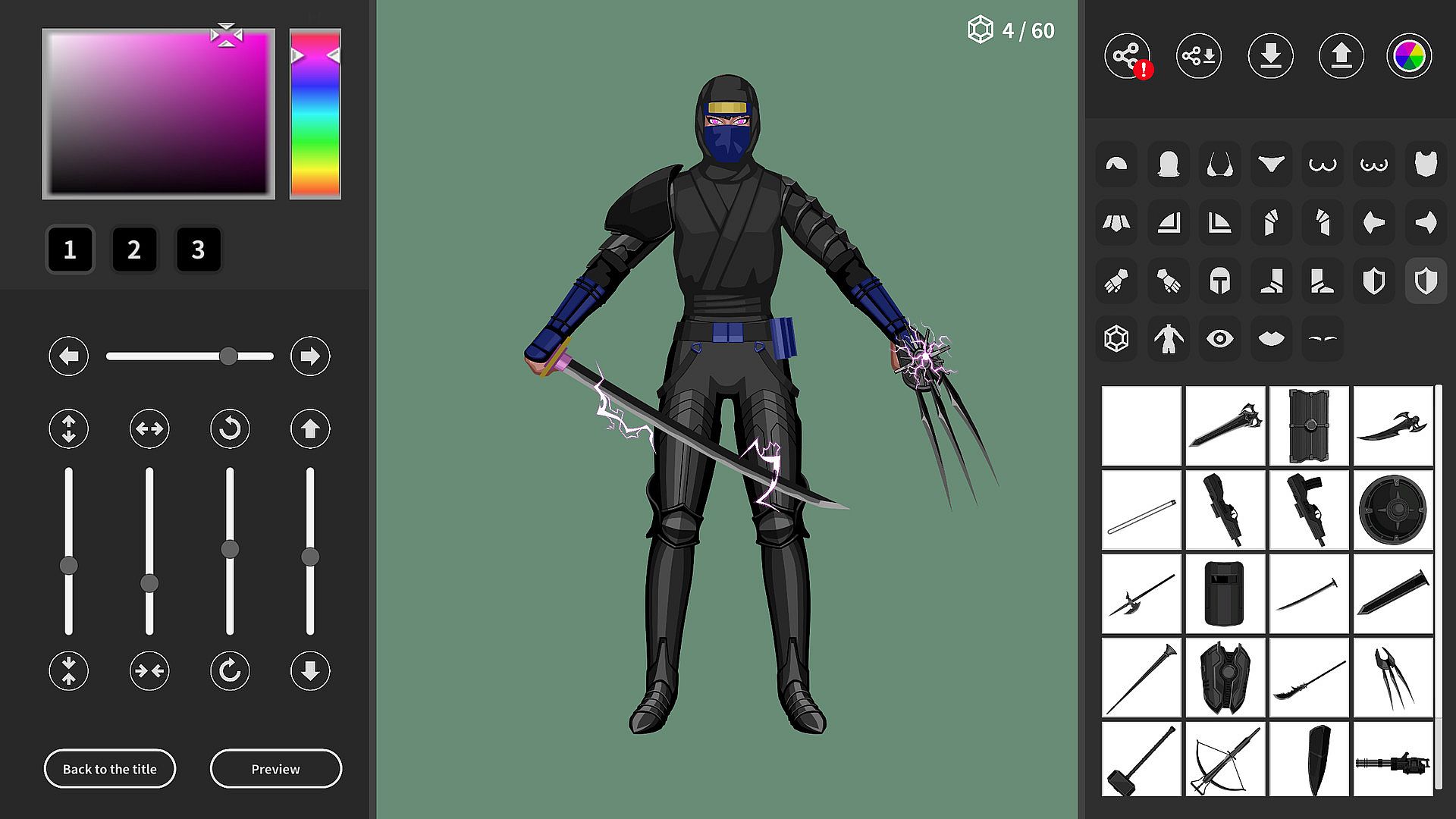Switch to color slot 2
This screenshot has height=819, width=1456.
click(134, 249)
